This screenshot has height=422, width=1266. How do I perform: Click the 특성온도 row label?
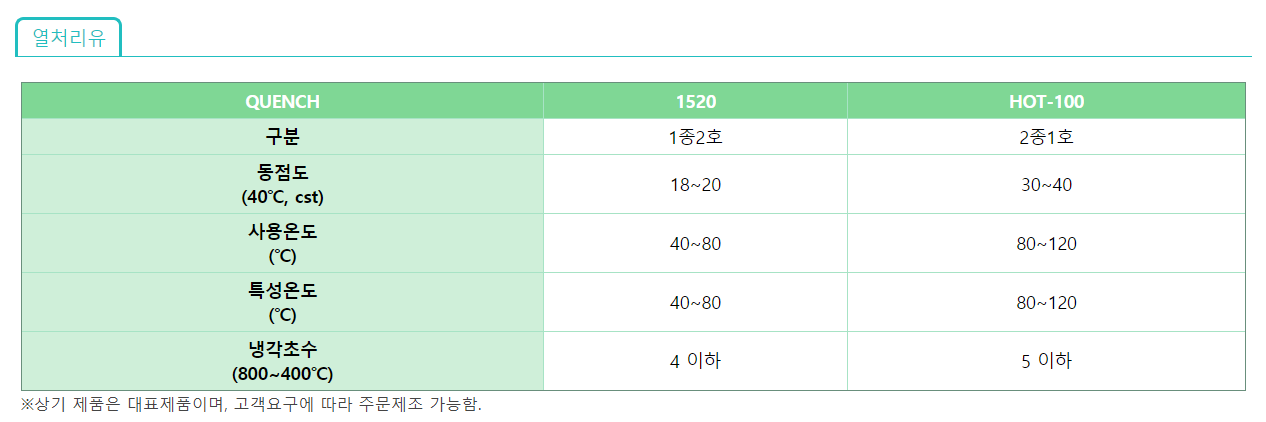282,302
